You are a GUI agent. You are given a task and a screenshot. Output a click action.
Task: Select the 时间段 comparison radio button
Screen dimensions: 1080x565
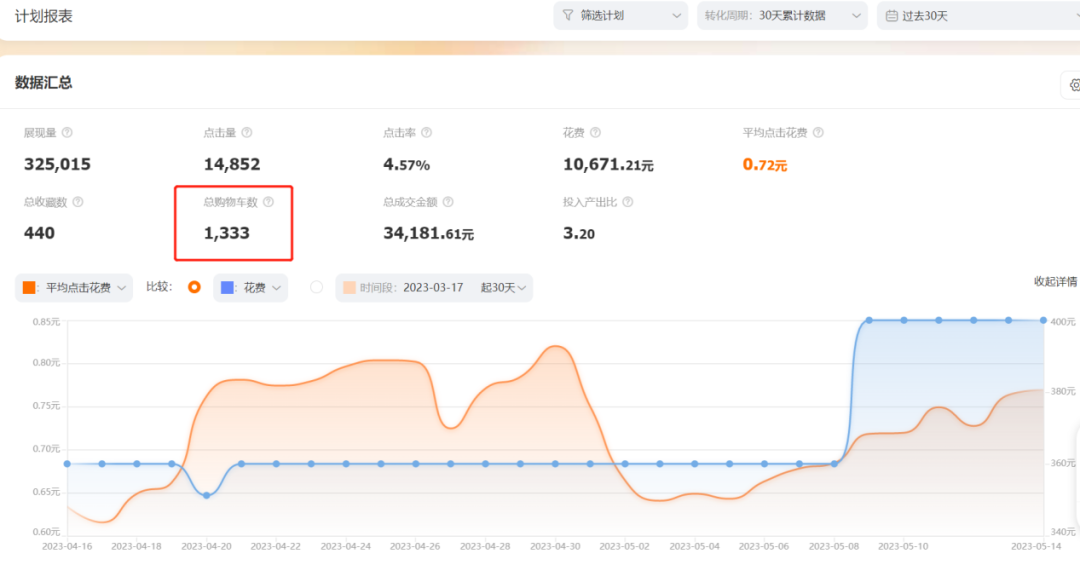pos(317,287)
